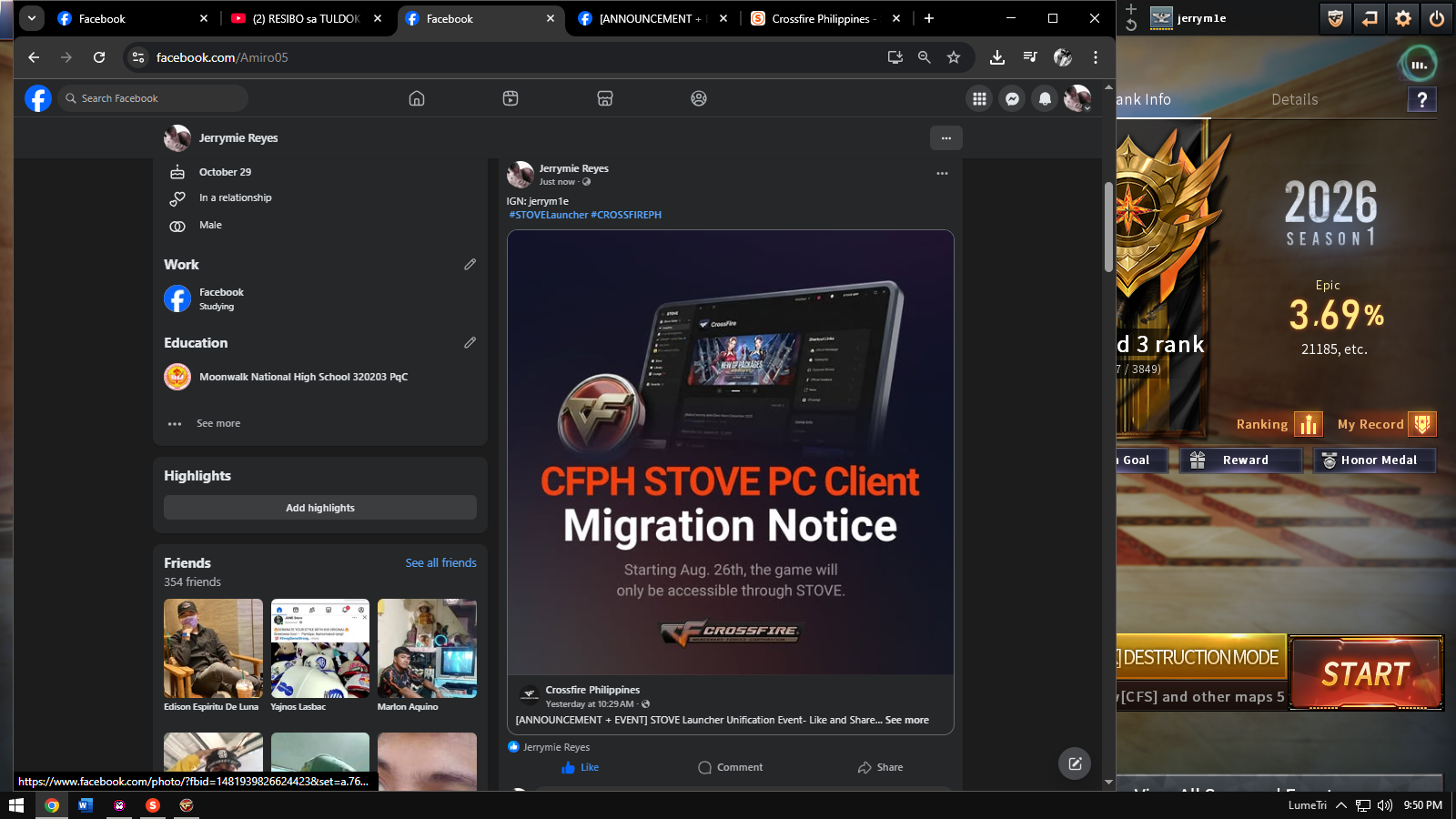This screenshot has width=1456, height=819.
Task: Switch to RESIBO sa TULDOK tab
Action: click(305, 18)
